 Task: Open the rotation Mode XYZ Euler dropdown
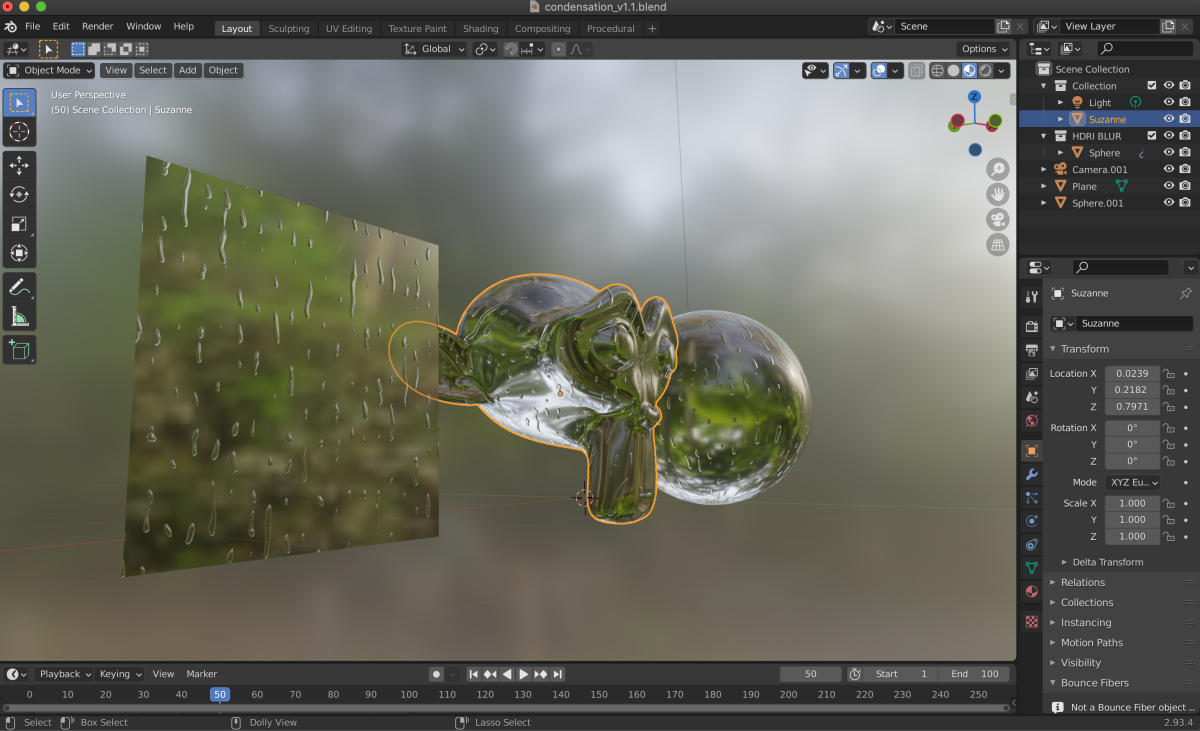tap(1133, 482)
